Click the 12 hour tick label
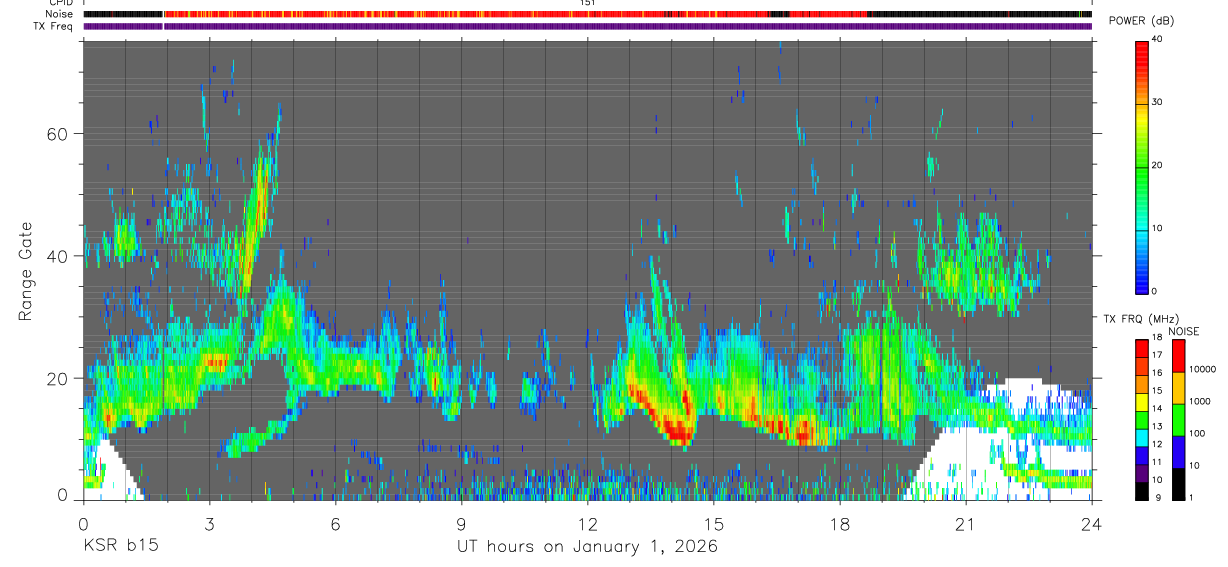 (587, 523)
